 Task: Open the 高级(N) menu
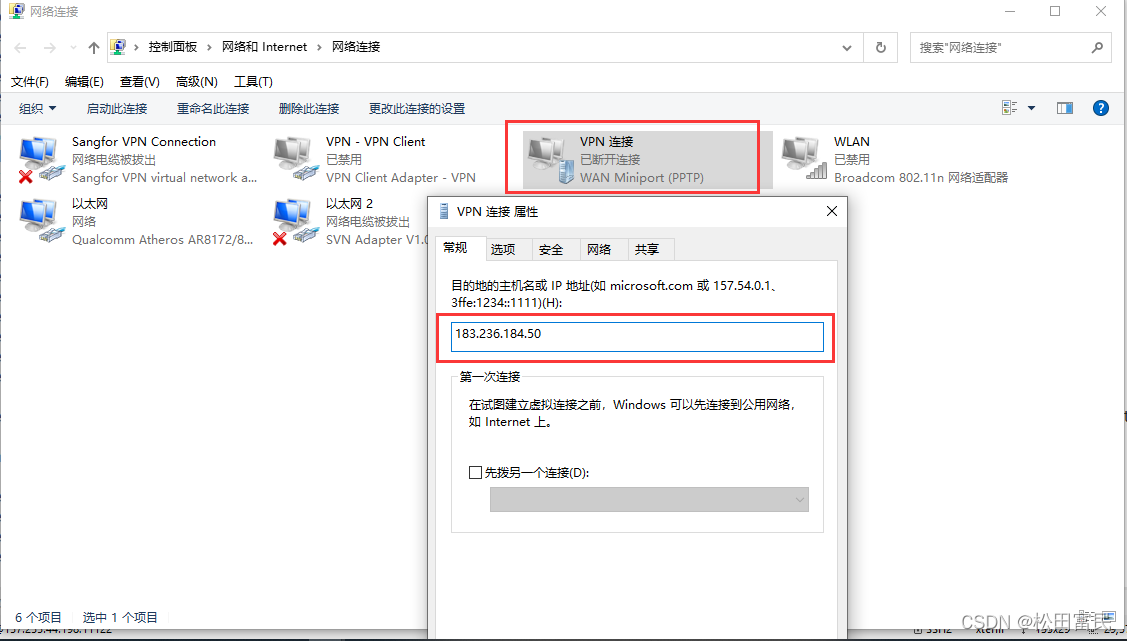(x=197, y=82)
